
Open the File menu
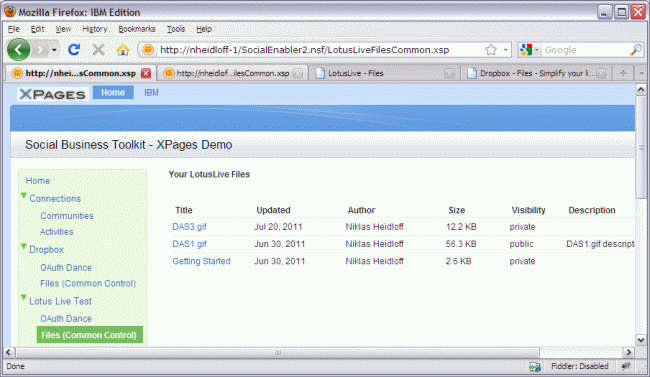[x=14, y=29]
